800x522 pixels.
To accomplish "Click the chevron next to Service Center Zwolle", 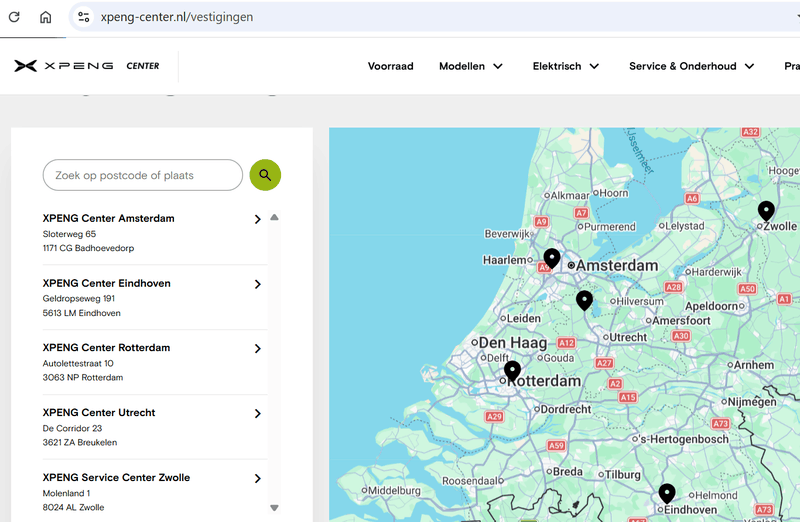I will pos(258,479).
